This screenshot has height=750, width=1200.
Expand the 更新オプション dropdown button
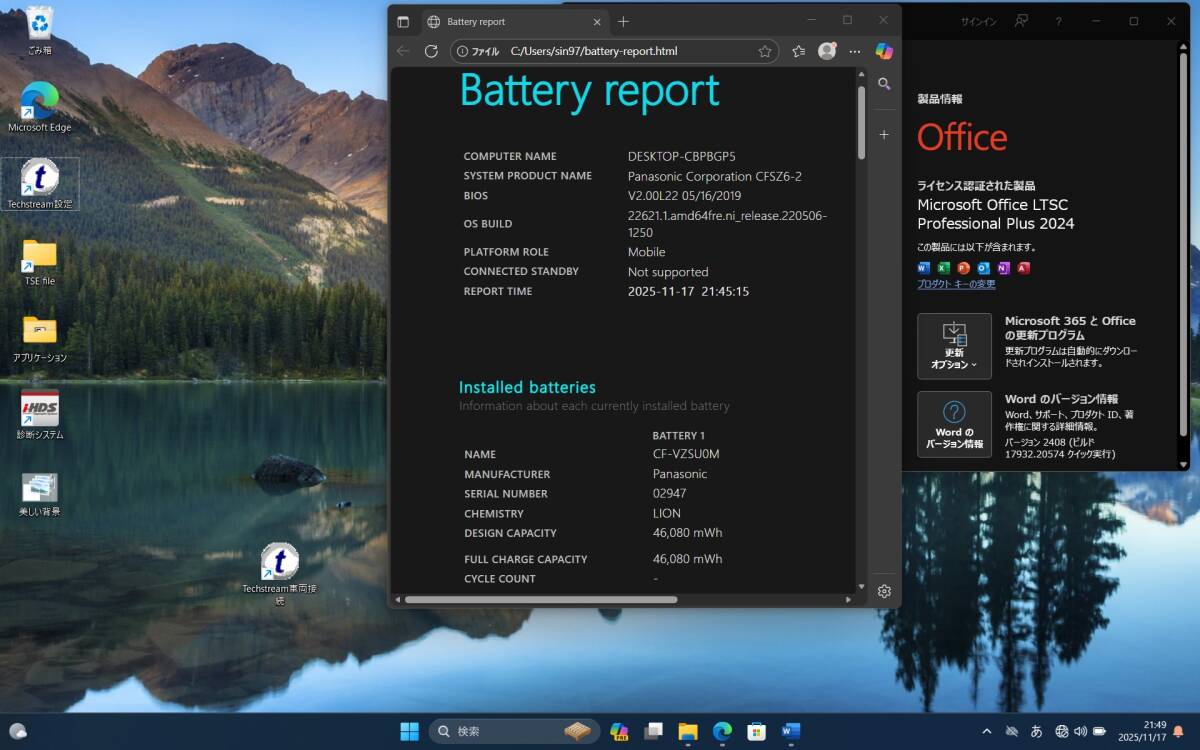click(x=954, y=346)
